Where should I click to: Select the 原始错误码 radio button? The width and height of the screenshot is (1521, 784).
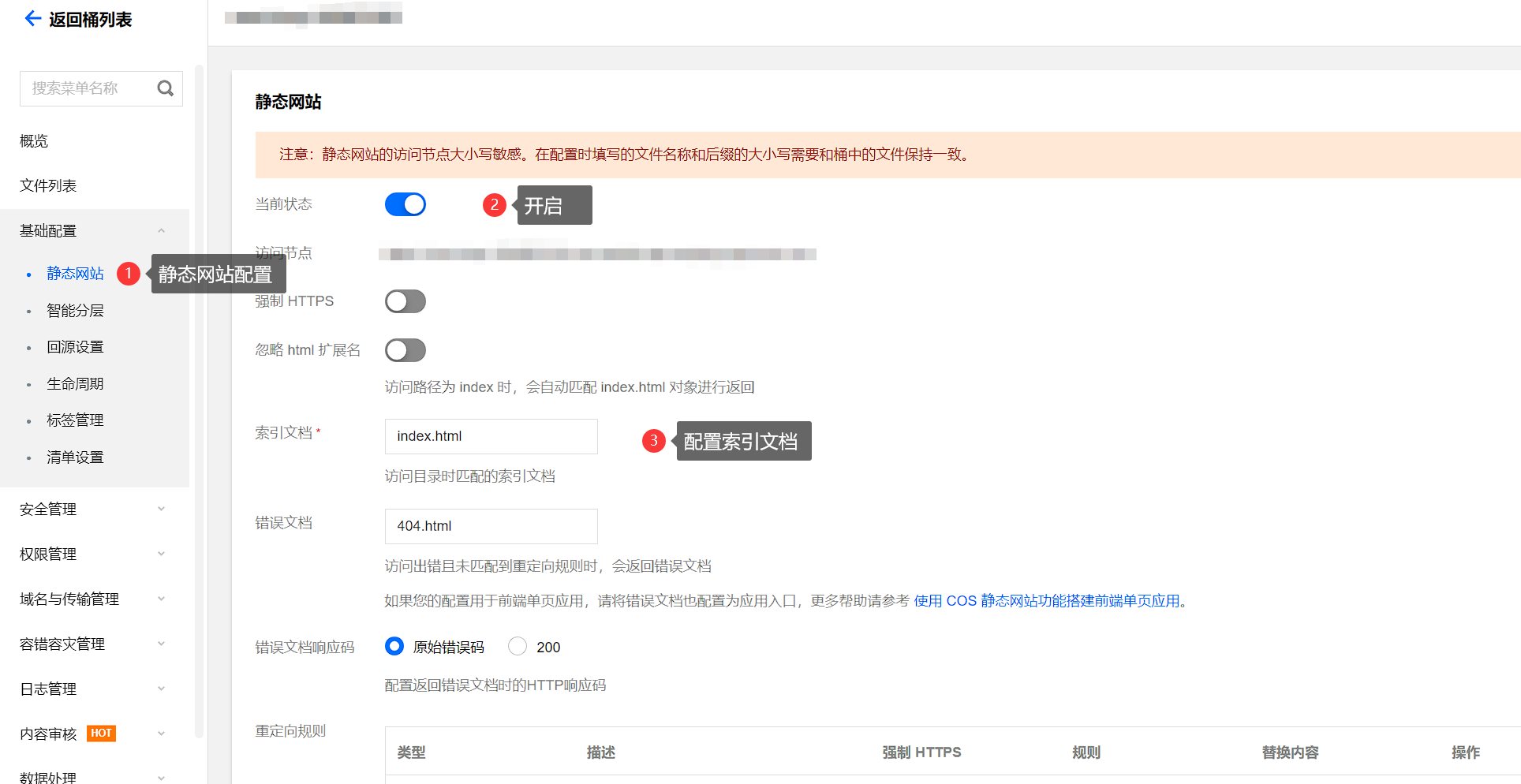tap(394, 647)
